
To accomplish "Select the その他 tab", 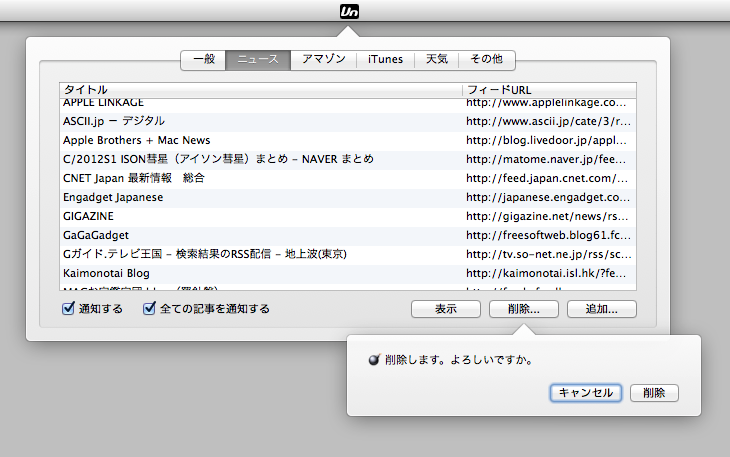I will tap(487, 59).
